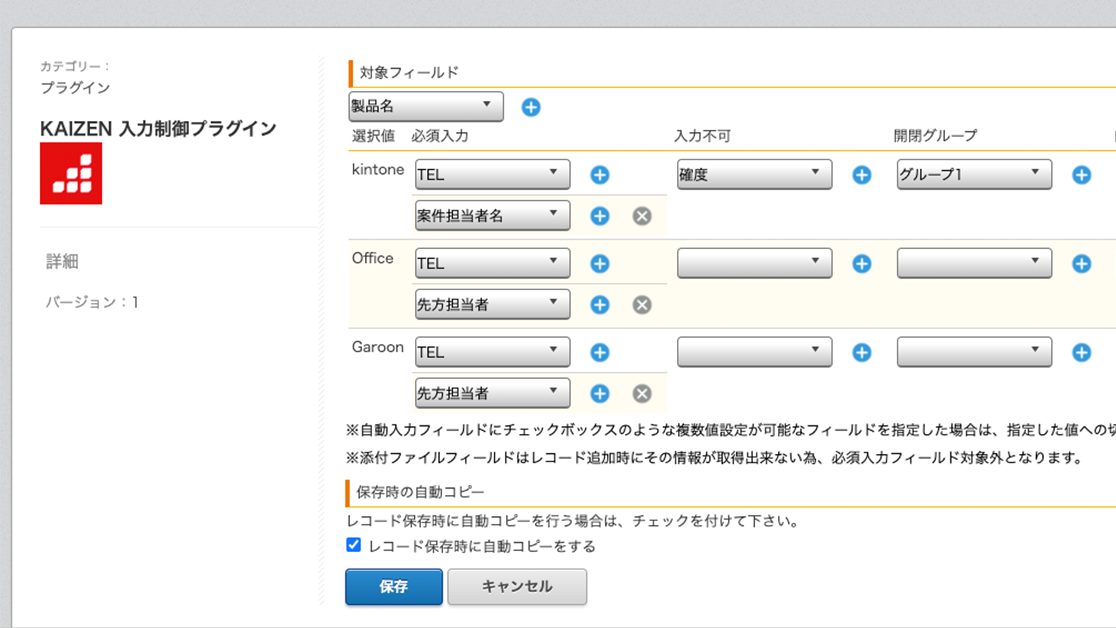The height and width of the screenshot is (628, 1116).
Task: Click the 必須入力 column header
Action: point(440,136)
